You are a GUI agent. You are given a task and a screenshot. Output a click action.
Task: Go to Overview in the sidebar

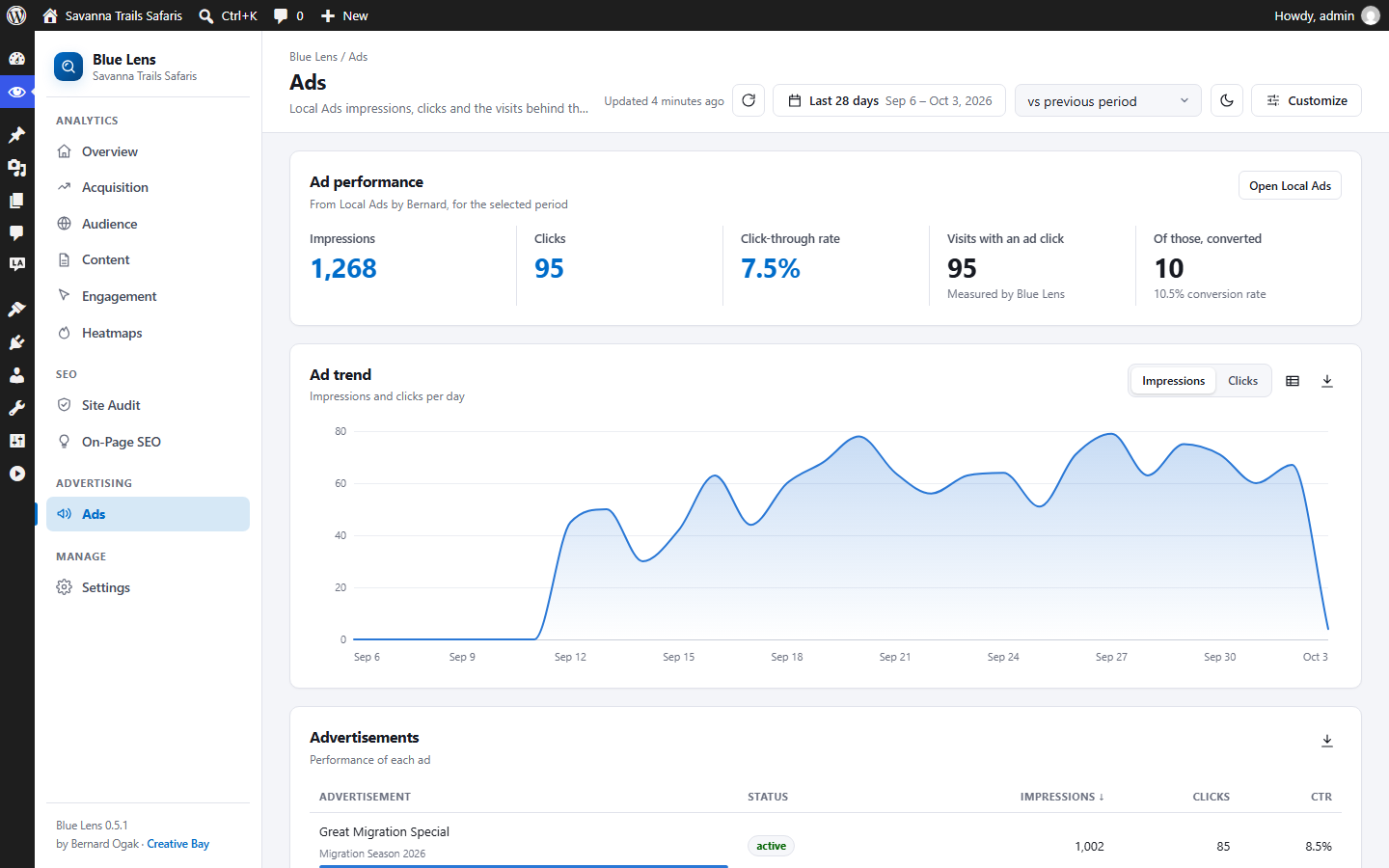coord(148,151)
